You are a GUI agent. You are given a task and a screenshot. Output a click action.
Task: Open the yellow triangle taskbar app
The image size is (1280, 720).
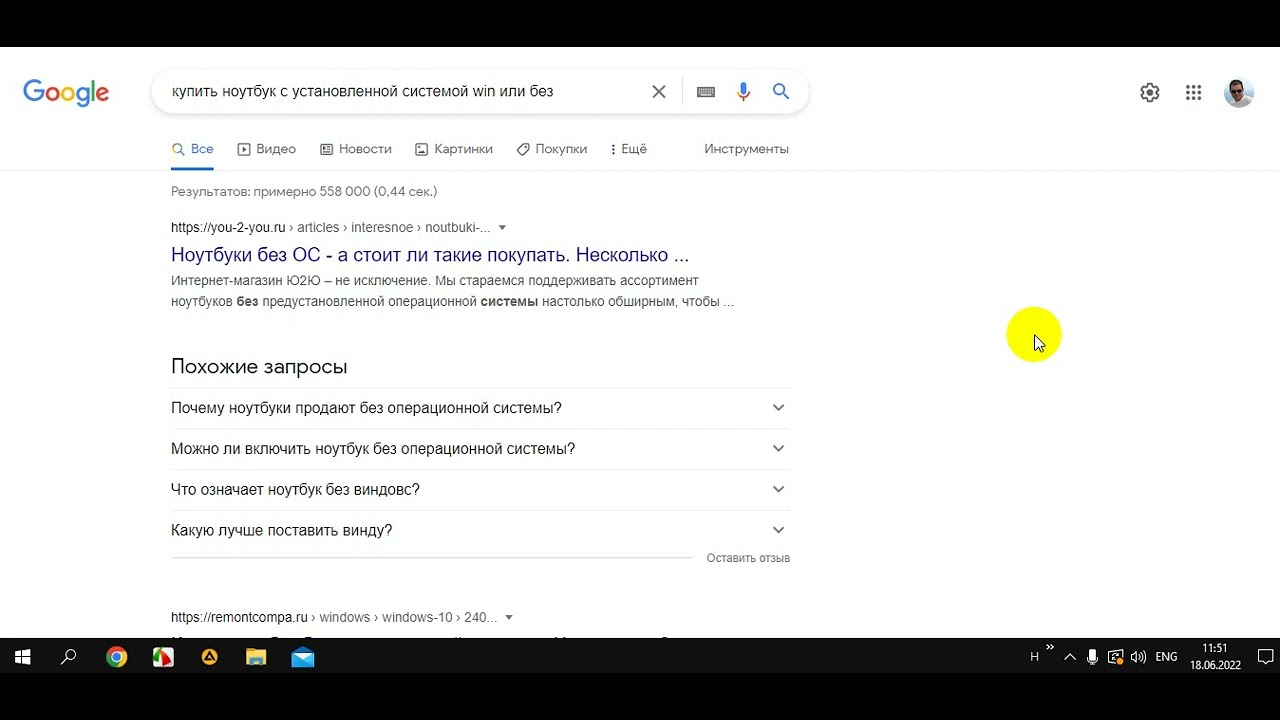210,657
